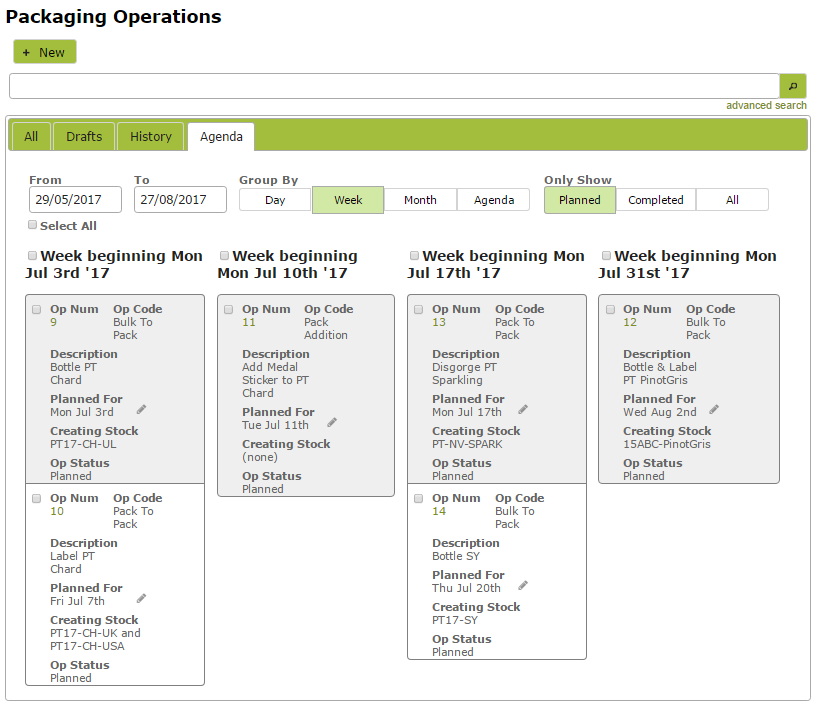
Task: Click Packaging Operations page heading
Action: pyautogui.click(x=113, y=16)
